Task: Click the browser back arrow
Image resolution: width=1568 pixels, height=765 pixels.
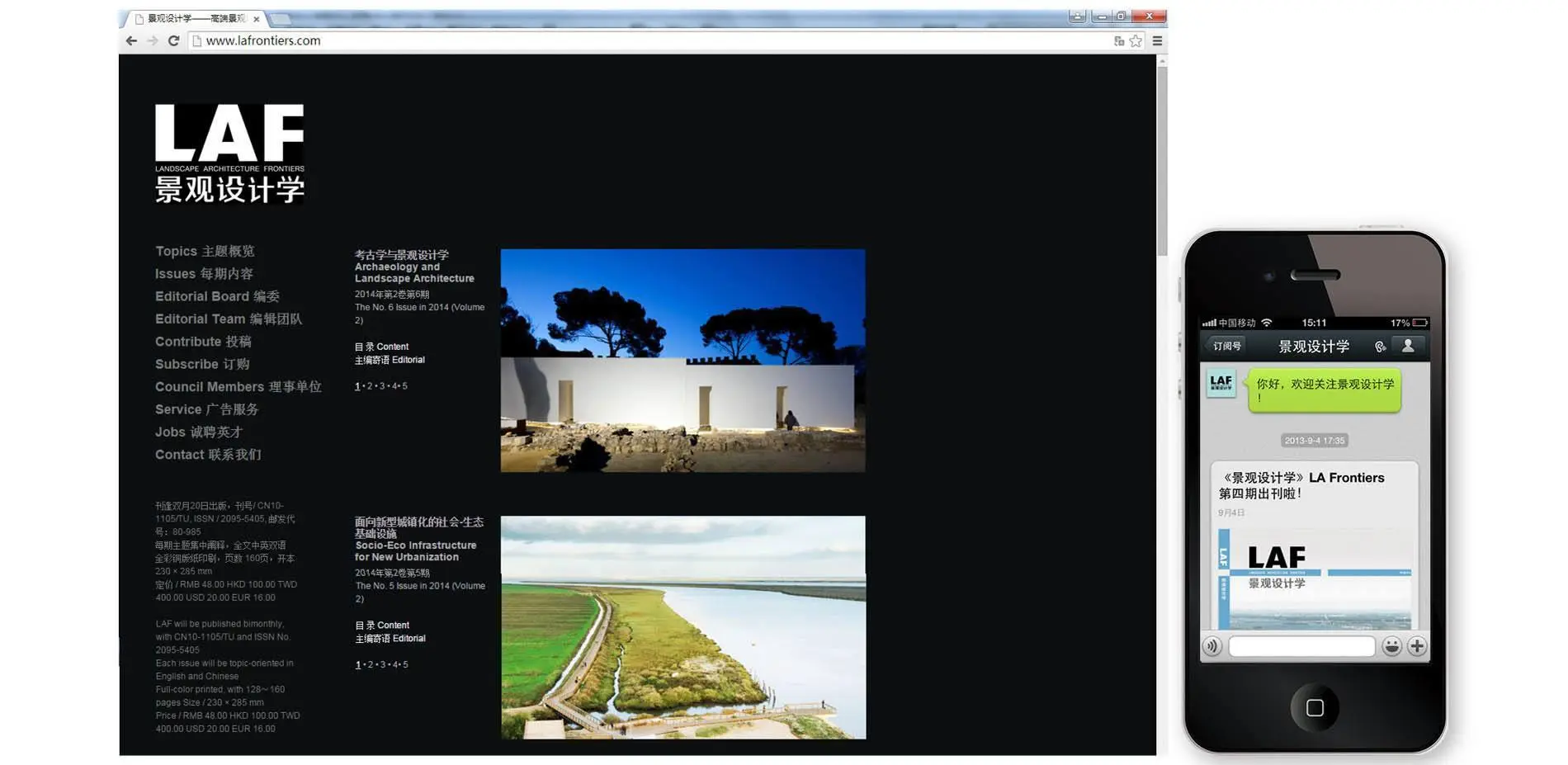Action: pyautogui.click(x=131, y=40)
